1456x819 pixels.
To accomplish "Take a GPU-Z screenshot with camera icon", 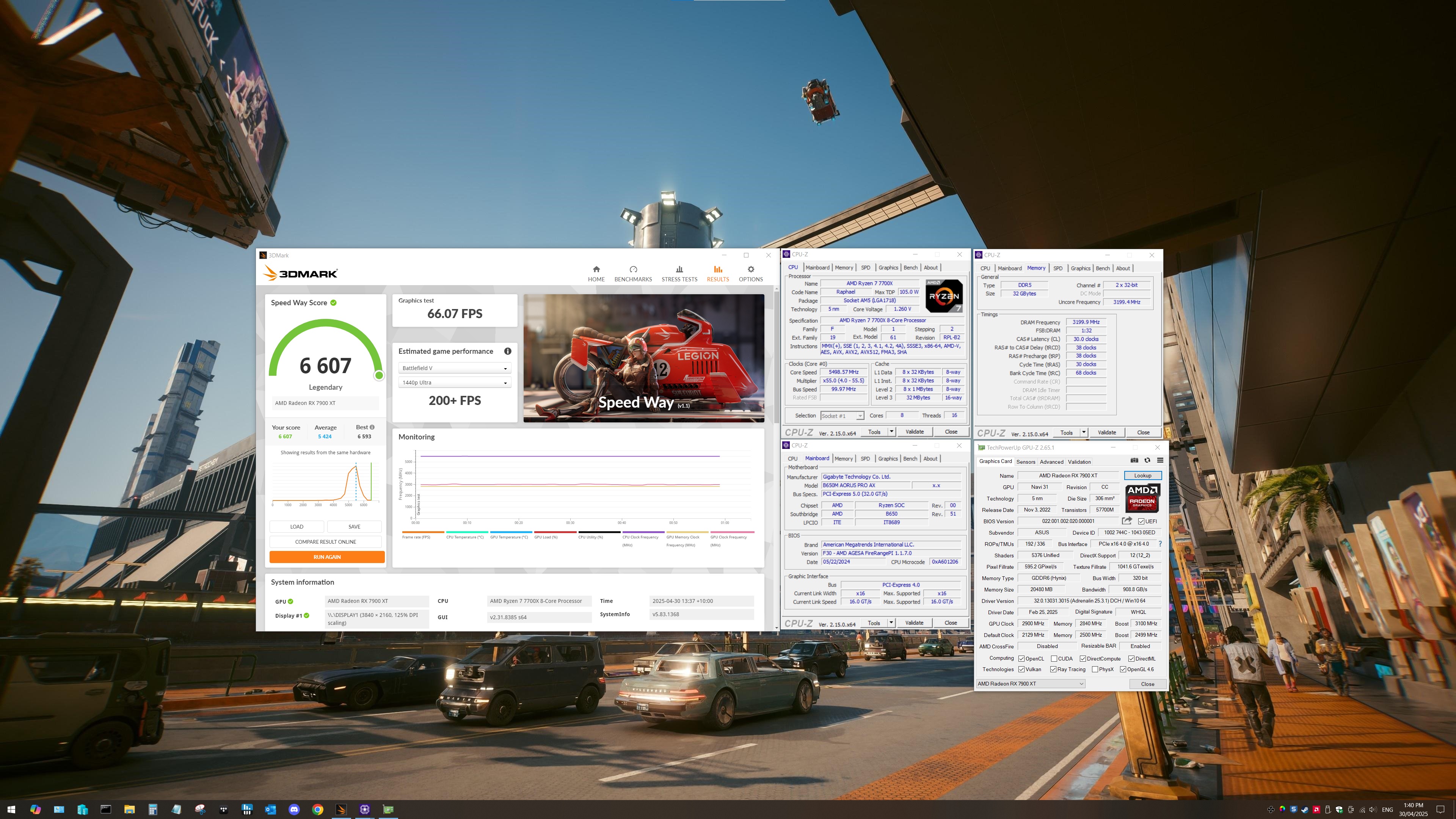I will pos(1134,460).
